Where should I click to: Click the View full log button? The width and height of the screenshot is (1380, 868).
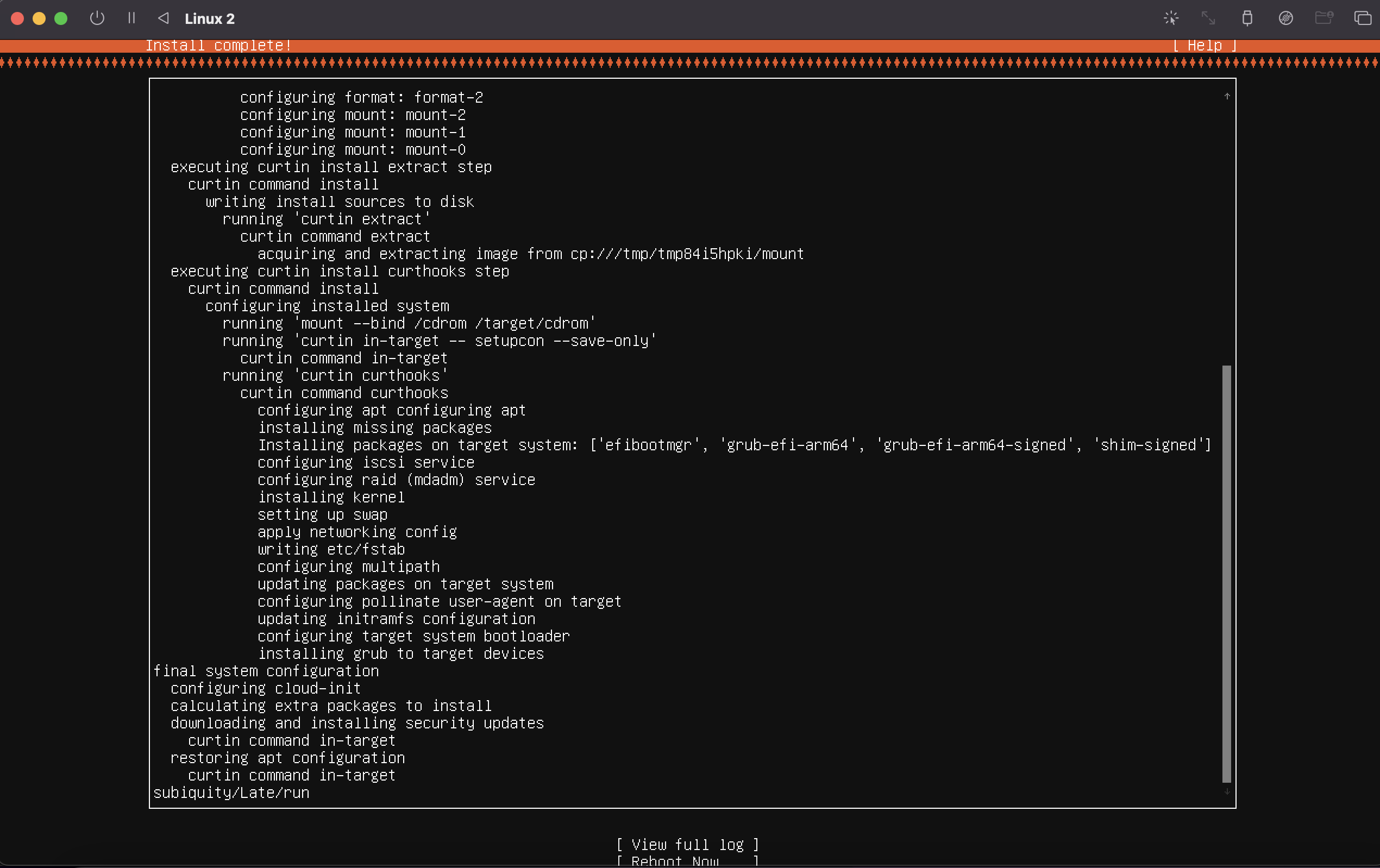click(x=687, y=844)
